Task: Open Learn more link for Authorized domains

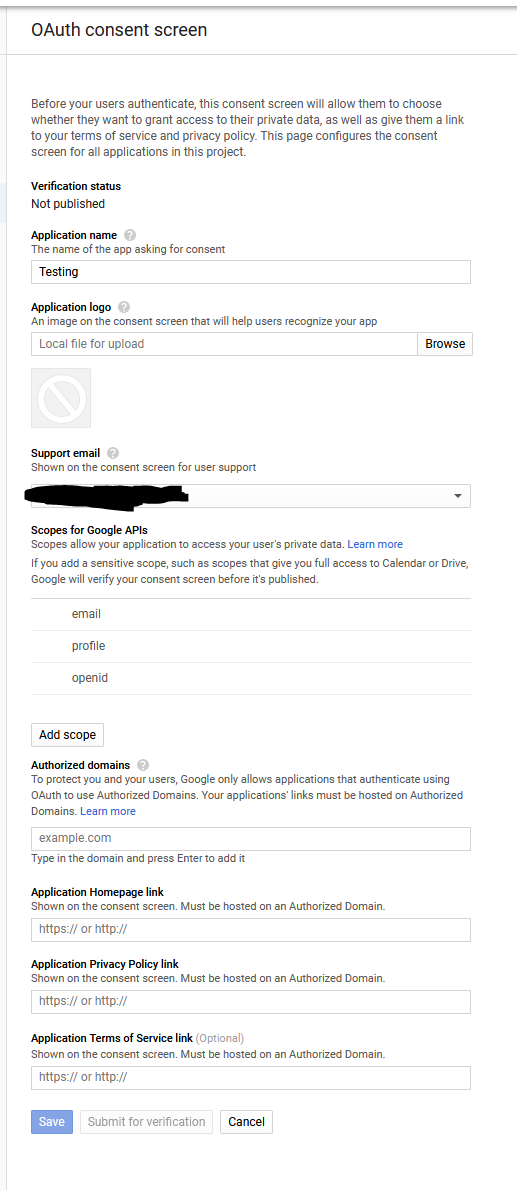Action: point(108,811)
